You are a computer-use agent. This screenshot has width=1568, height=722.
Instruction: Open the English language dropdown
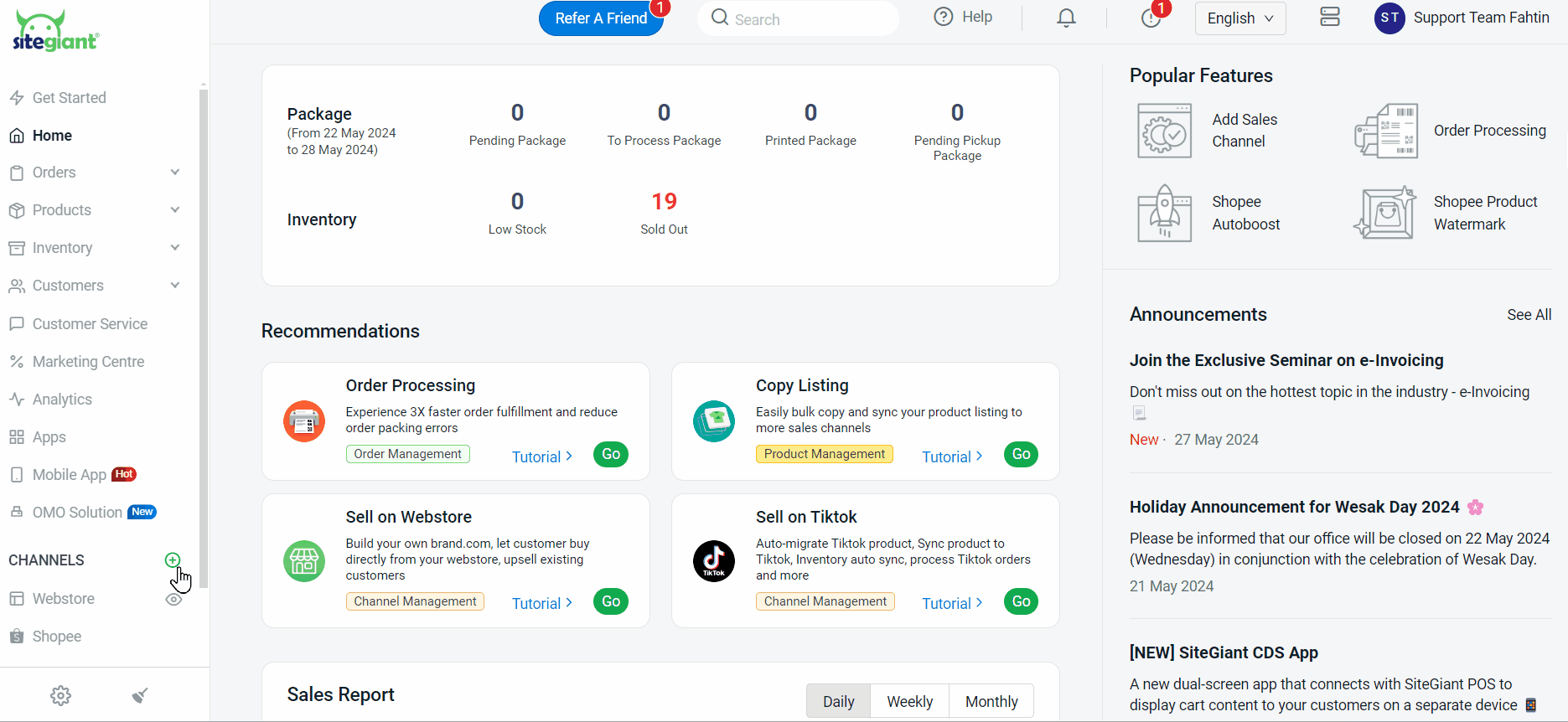click(x=1239, y=18)
